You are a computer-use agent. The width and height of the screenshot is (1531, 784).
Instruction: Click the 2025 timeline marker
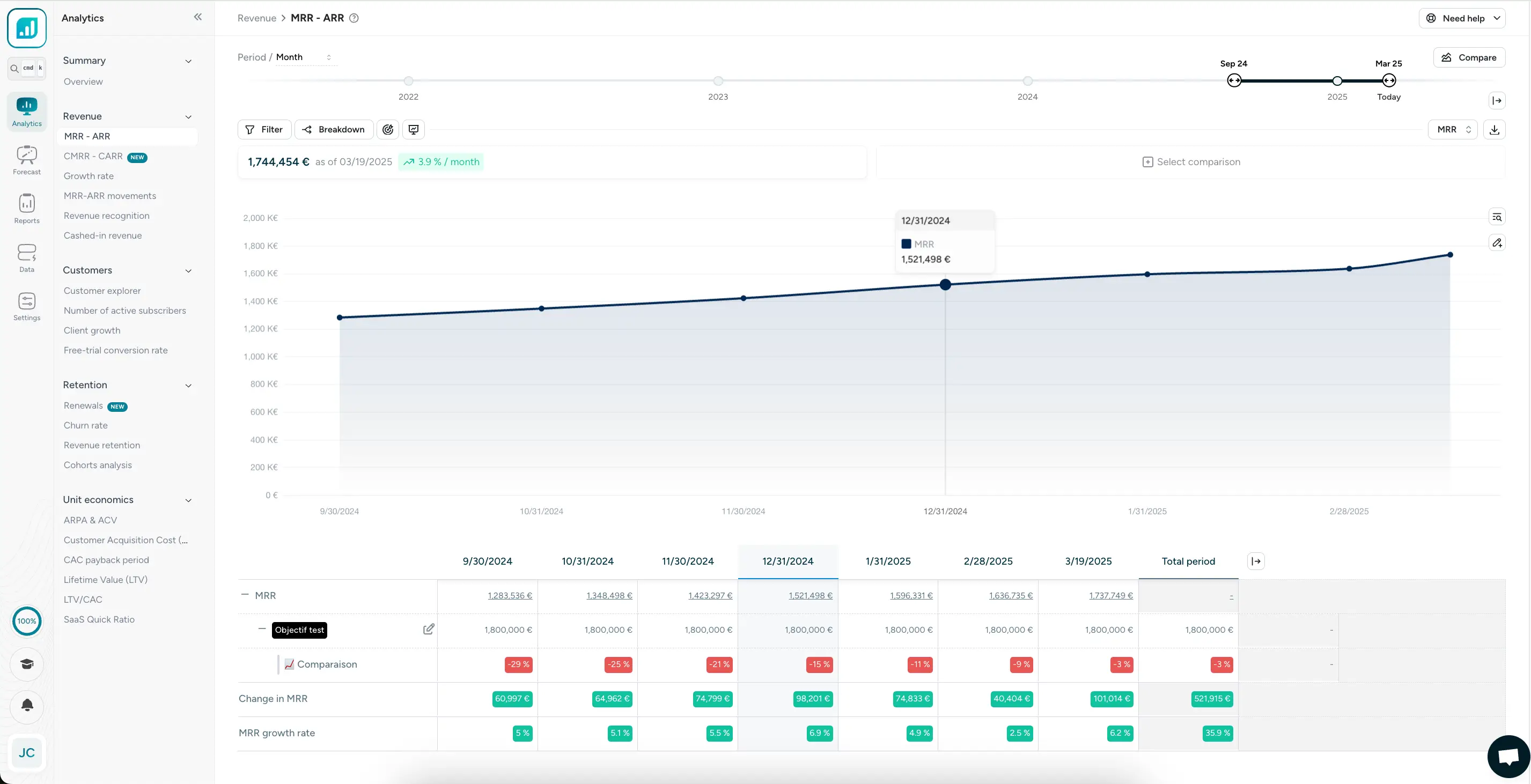(1337, 81)
